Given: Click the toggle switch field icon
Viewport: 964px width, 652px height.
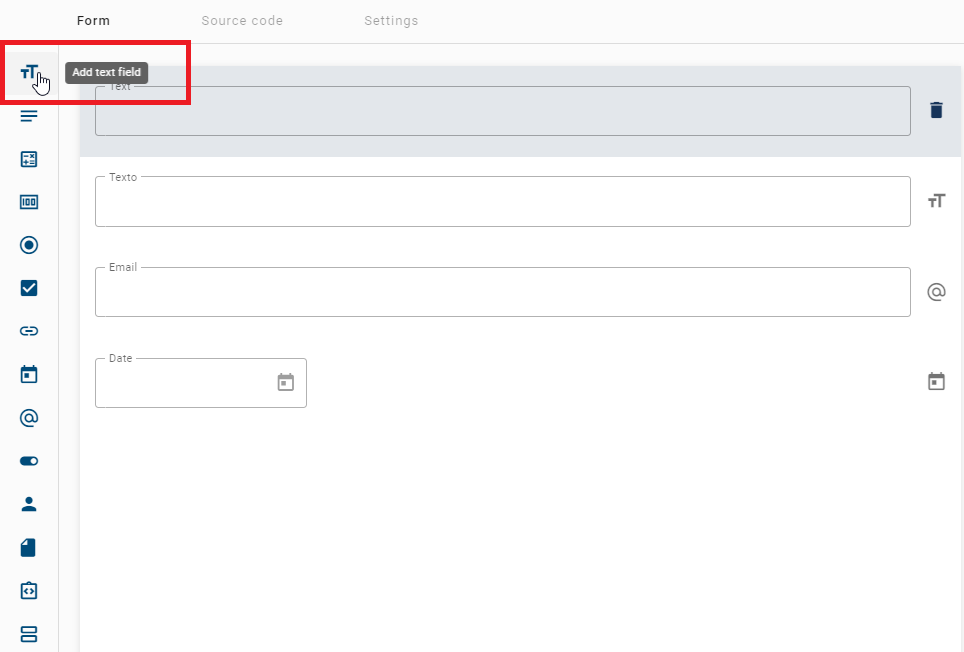Looking at the screenshot, I should [29, 460].
